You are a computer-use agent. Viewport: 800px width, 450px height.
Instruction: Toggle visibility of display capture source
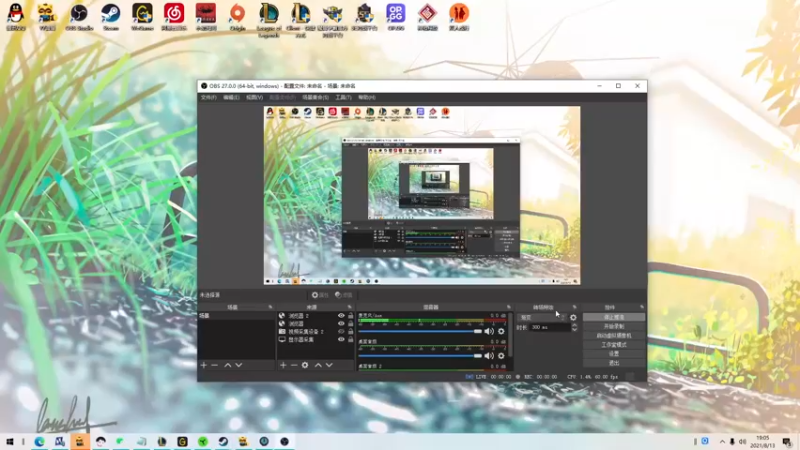point(341,339)
